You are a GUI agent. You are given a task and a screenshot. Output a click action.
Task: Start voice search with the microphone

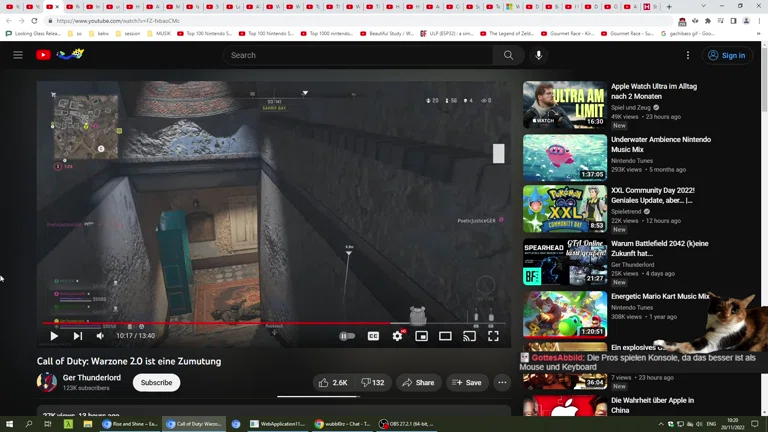tap(538, 55)
